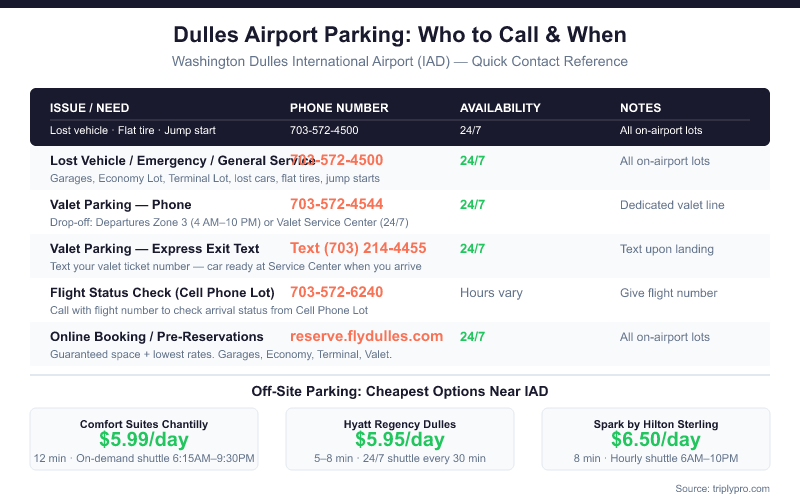
Task: Tap the Text (703) 214-4455 express exit number
Action: click(x=358, y=248)
